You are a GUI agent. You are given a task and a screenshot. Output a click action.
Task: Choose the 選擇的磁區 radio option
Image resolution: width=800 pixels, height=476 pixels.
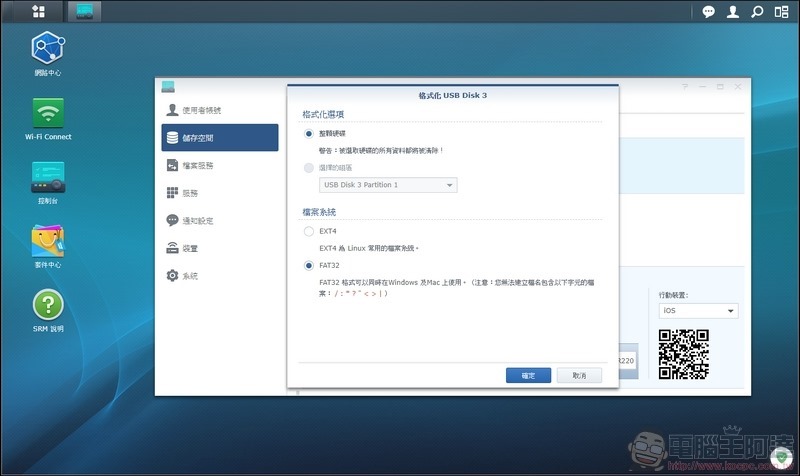[x=309, y=168]
